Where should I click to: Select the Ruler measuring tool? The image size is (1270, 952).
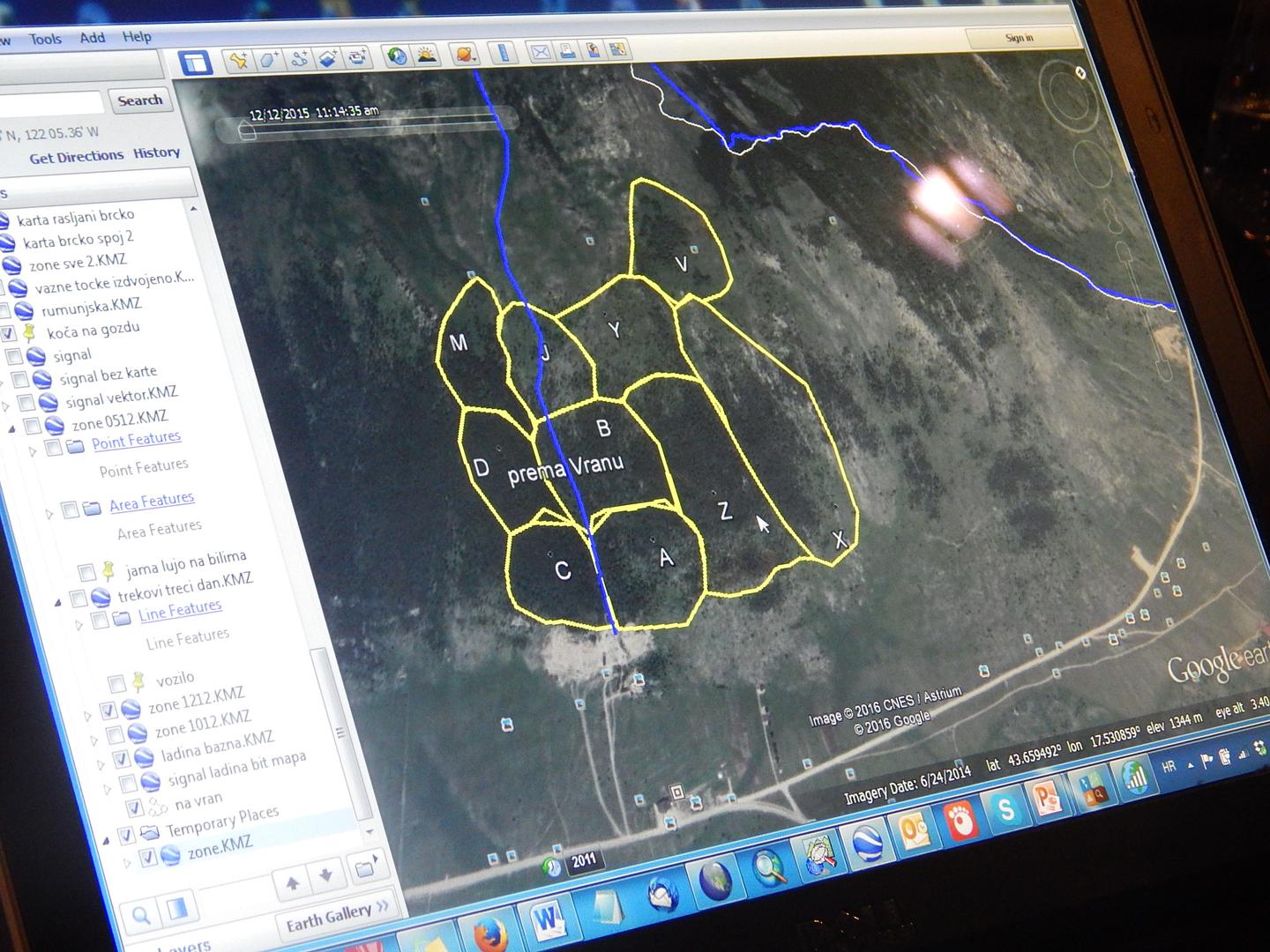[x=504, y=53]
